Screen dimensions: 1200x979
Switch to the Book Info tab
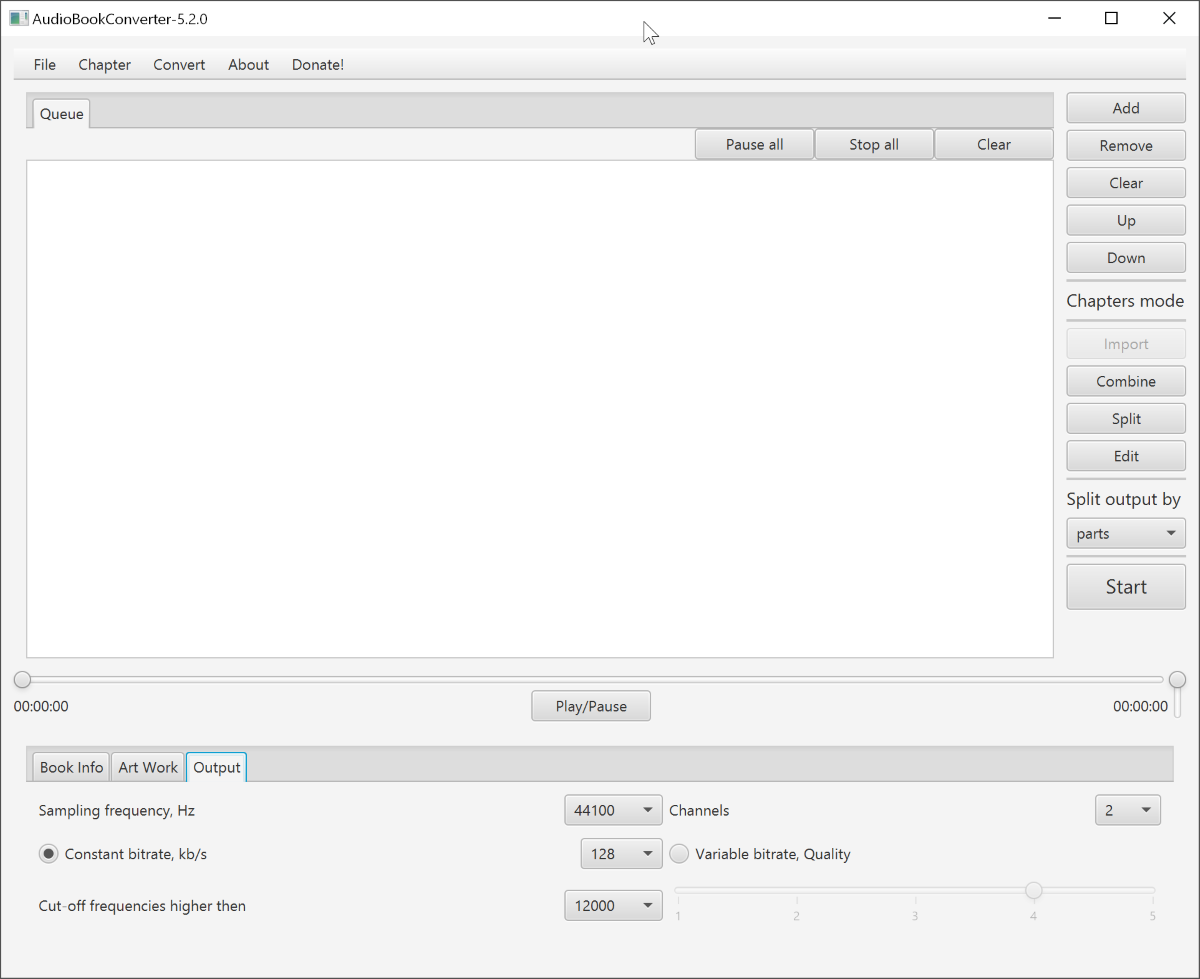coord(71,767)
